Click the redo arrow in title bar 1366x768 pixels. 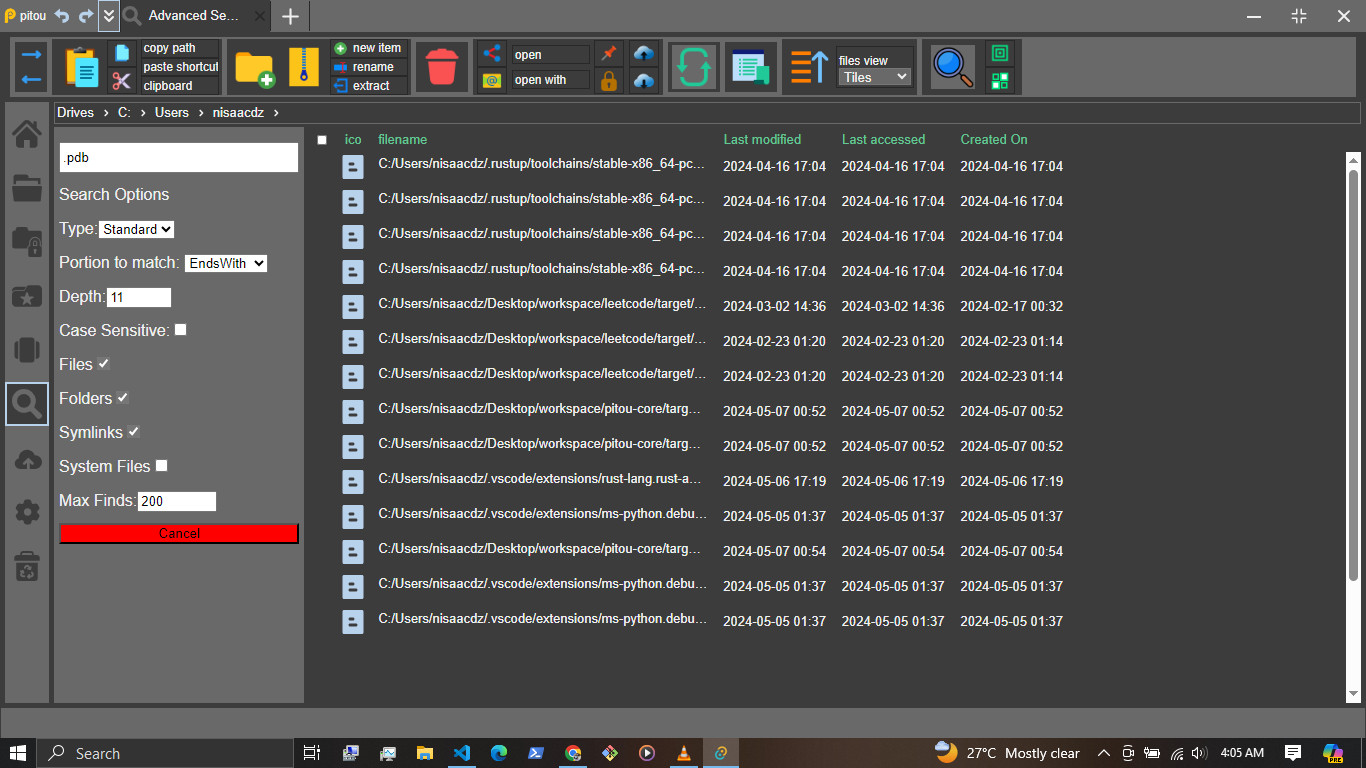pyautogui.click(x=86, y=16)
